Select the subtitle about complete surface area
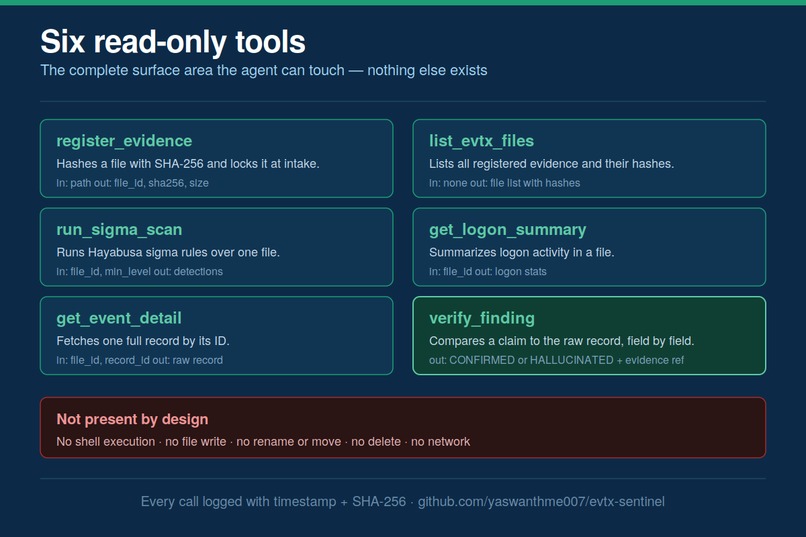The image size is (806, 537). pyautogui.click(x=264, y=70)
